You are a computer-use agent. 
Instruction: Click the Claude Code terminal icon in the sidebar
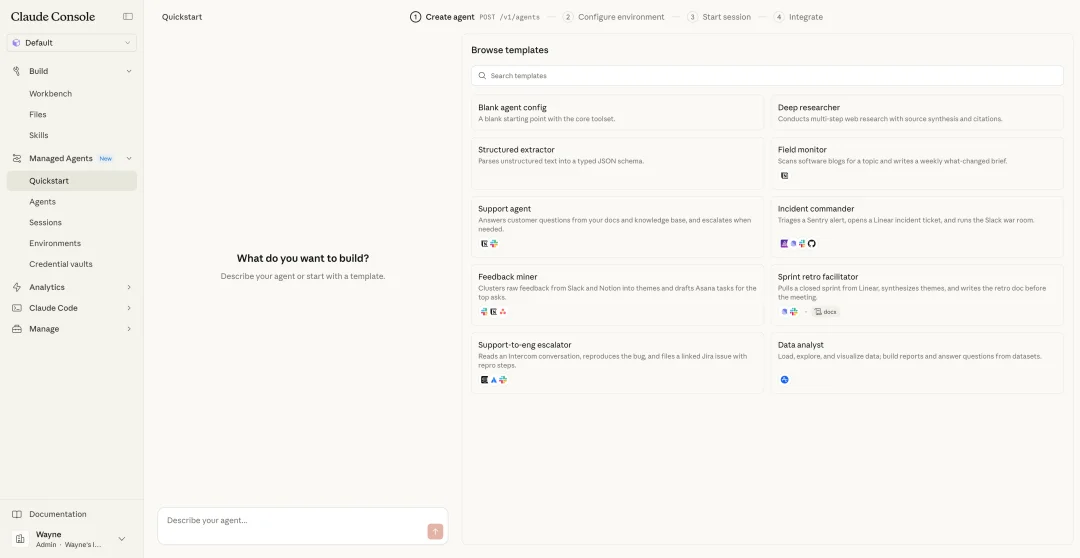pos(17,308)
